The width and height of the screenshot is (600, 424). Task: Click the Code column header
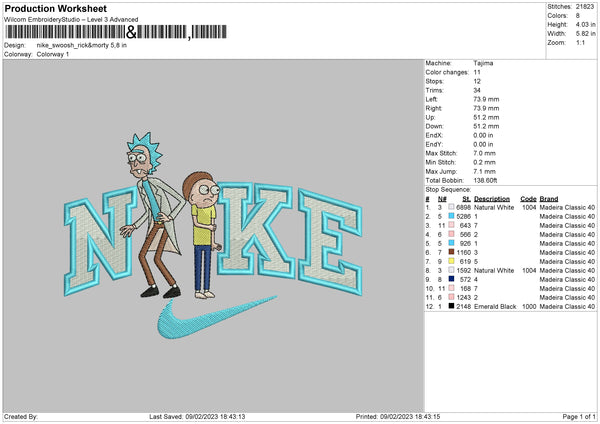click(528, 198)
